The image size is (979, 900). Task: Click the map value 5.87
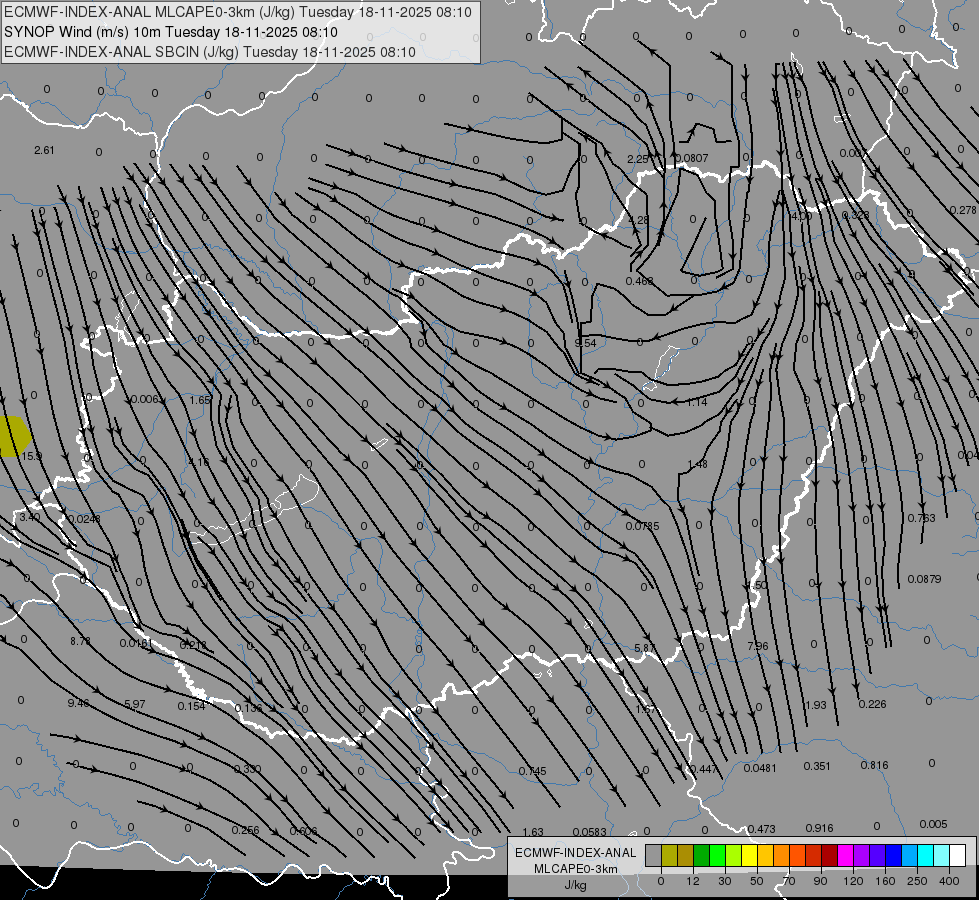[645, 648]
